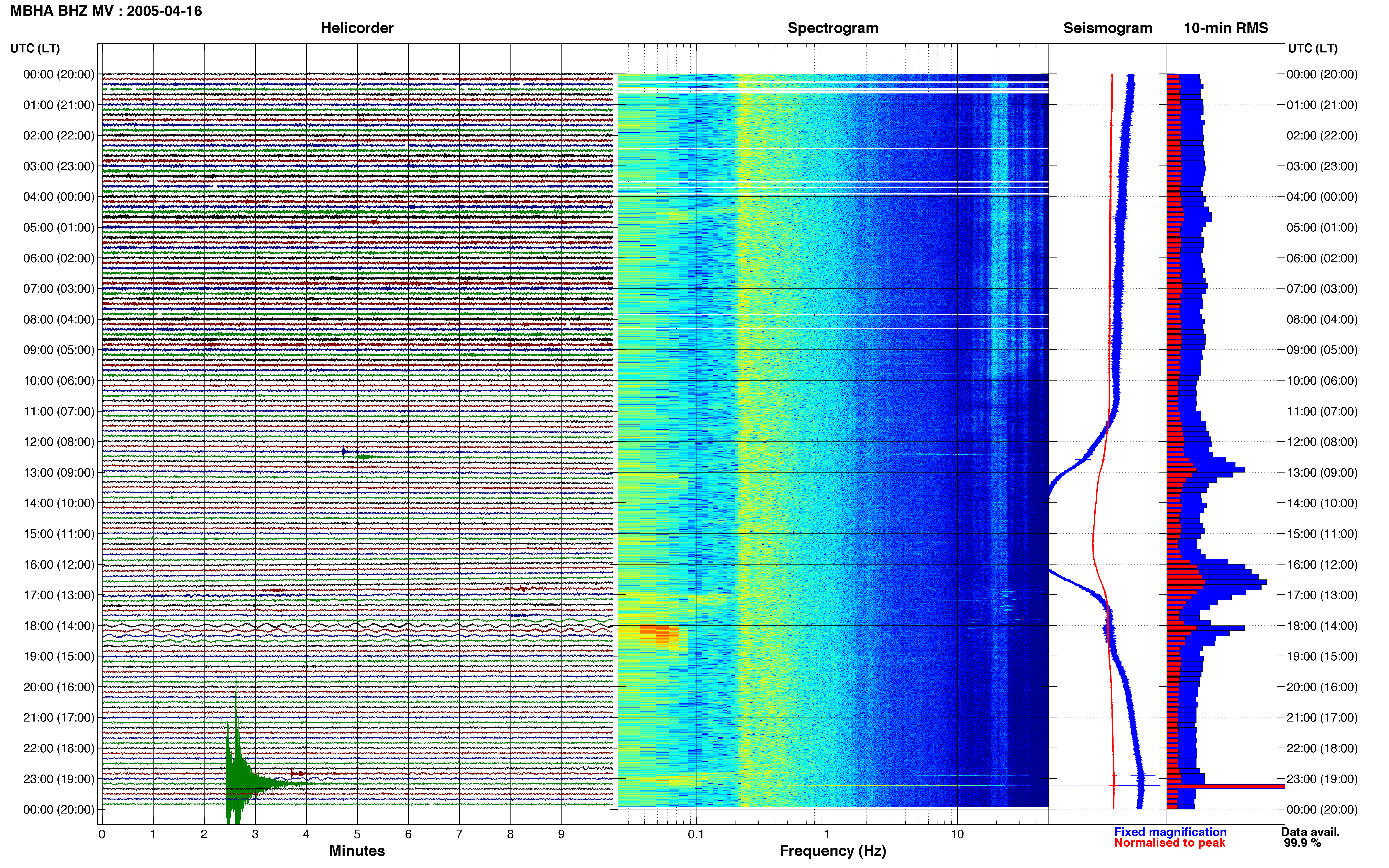Click the 'Helicorder' panel heading

click(x=357, y=28)
